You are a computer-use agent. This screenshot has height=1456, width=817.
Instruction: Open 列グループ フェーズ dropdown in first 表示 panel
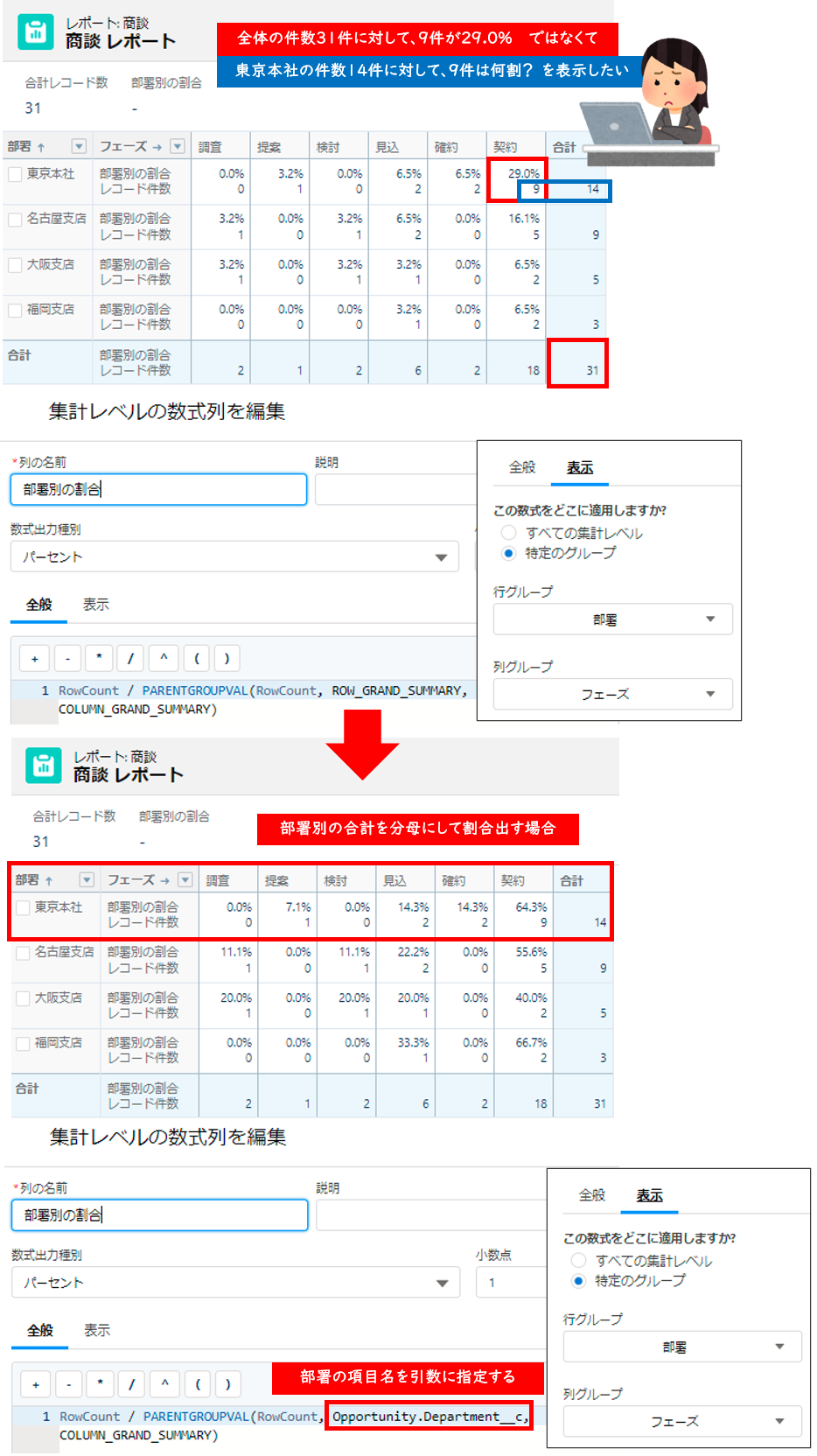point(613,694)
